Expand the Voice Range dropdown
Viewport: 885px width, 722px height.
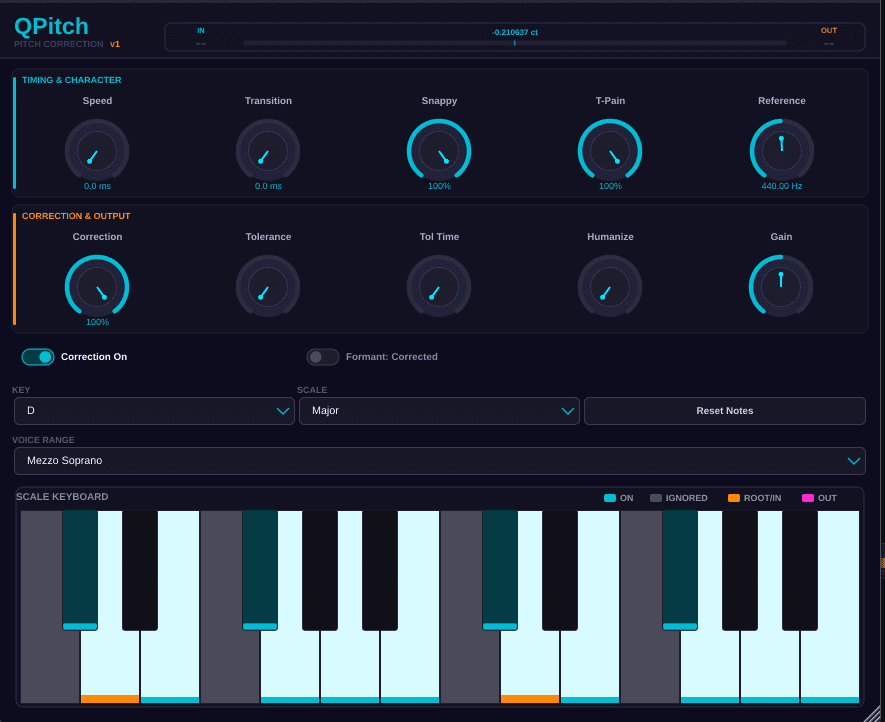(439, 461)
